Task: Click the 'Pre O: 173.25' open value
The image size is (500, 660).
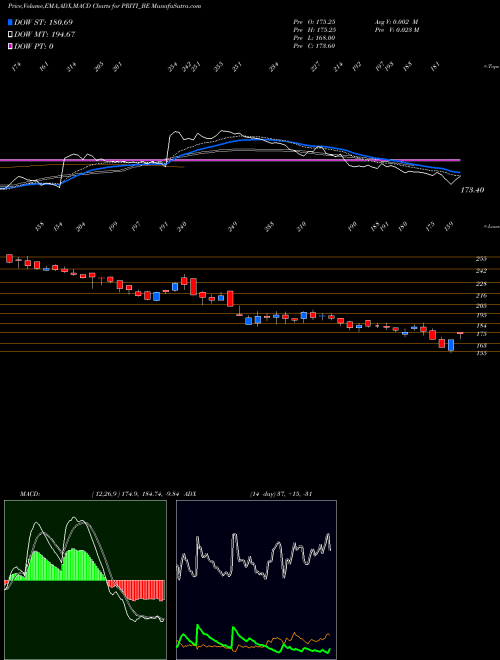Action: [314, 21]
